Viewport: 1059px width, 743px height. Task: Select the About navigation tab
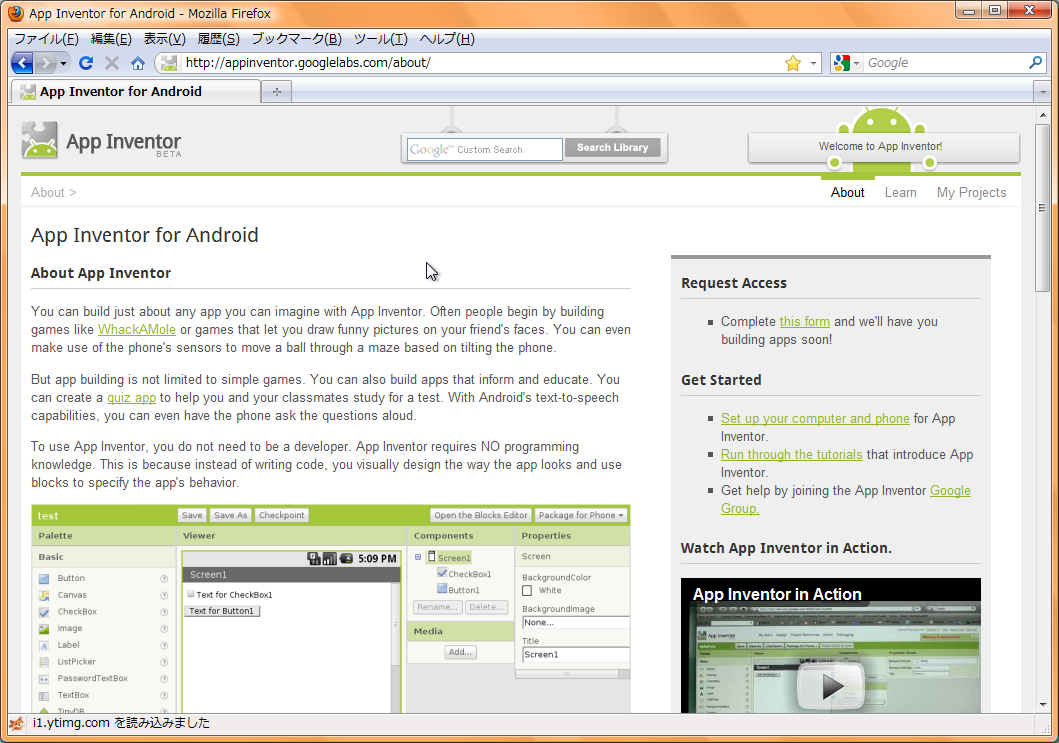[847, 193]
